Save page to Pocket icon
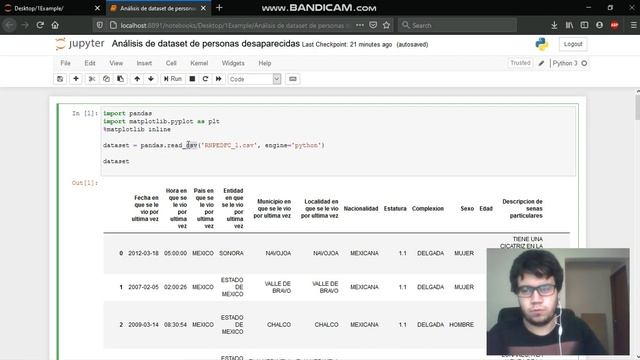 [373, 25]
